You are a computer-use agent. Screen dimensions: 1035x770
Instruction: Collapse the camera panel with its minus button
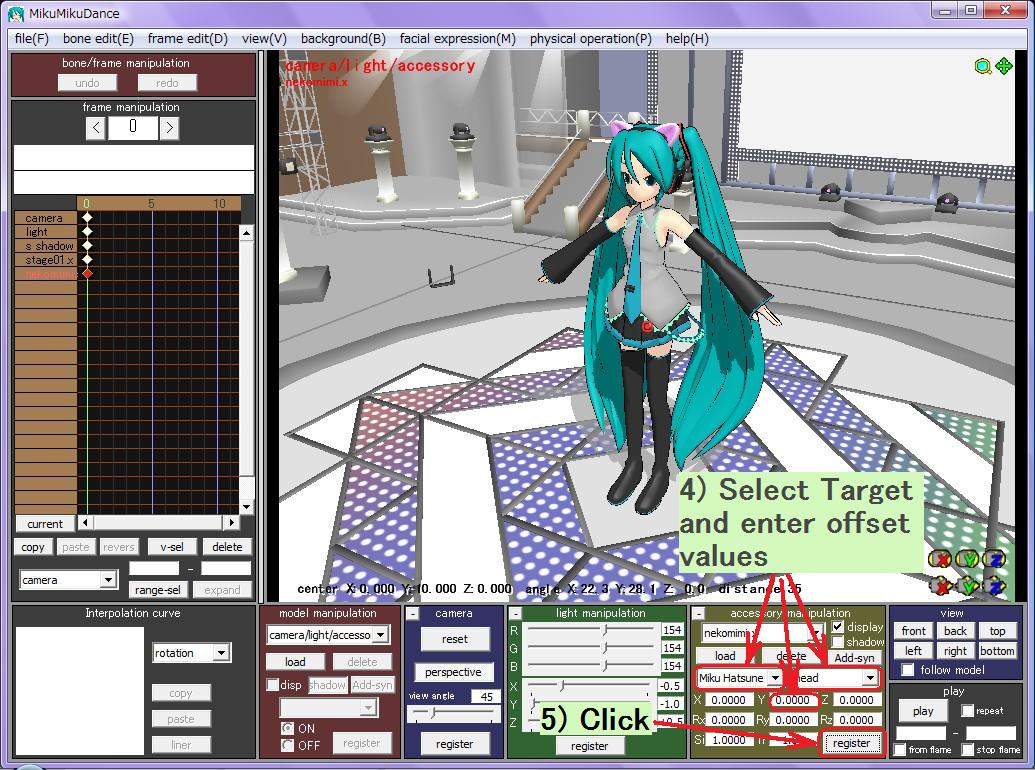(x=412, y=614)
